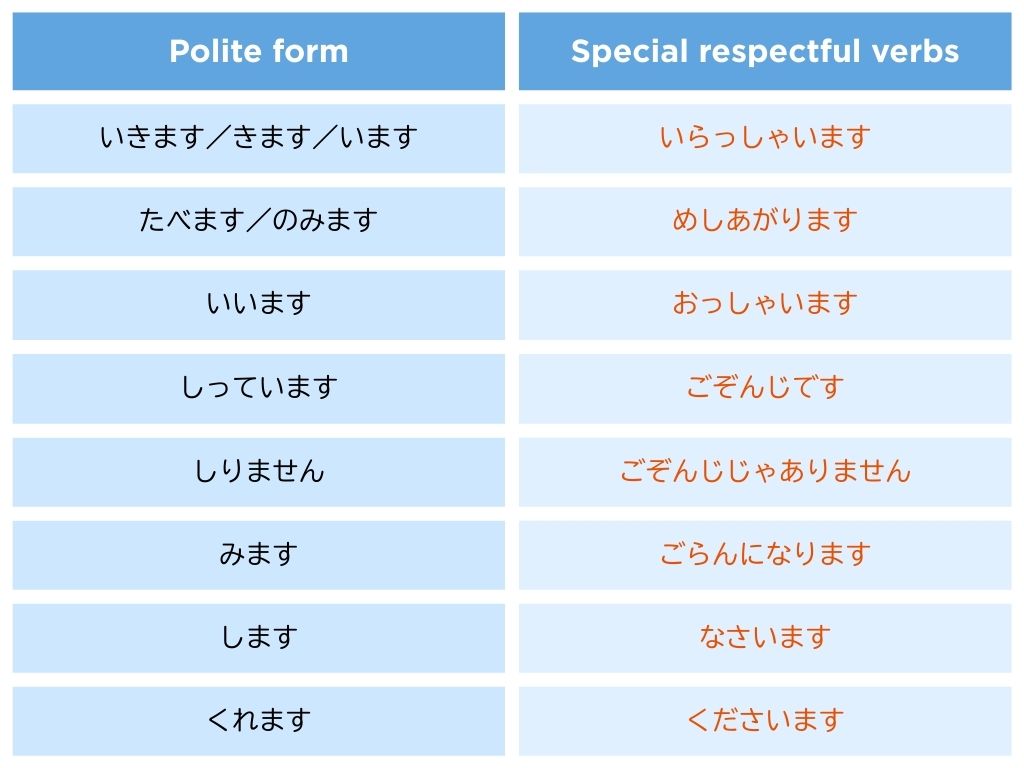Click the めしあがります respectful verb cell
1024x768 pixels.
(x=765, y=220)
